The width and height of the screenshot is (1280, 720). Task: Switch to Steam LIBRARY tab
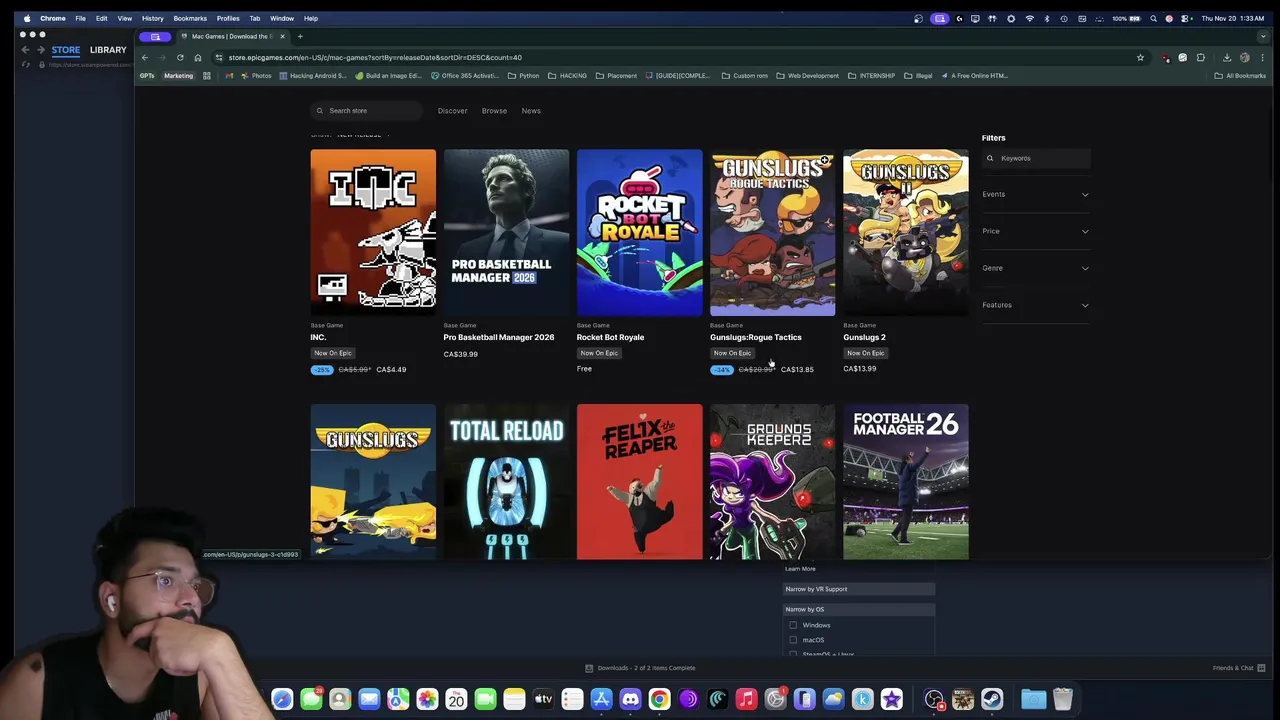[x=108, y=50]
